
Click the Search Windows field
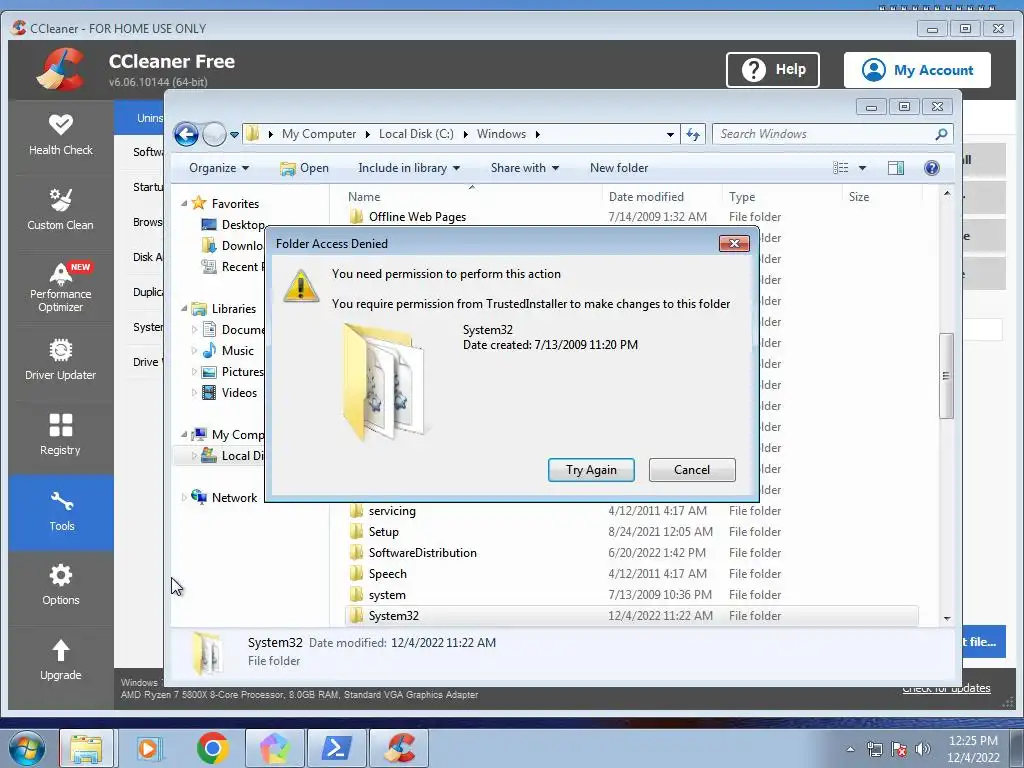click(824, 134)
